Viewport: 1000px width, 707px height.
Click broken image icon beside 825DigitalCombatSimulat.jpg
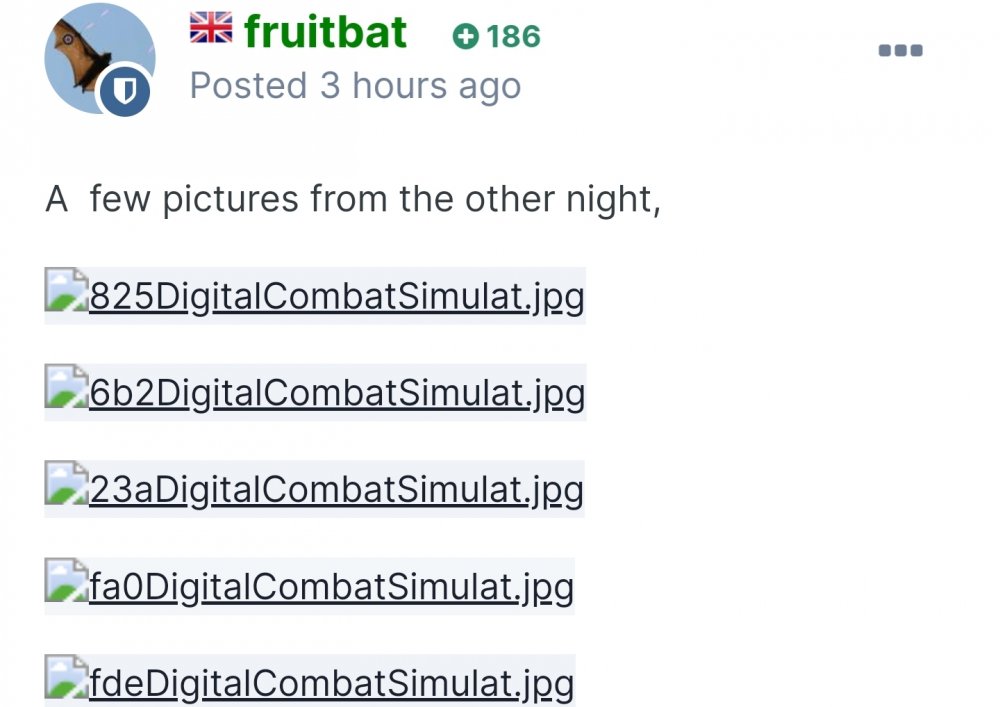pos(66,295)
